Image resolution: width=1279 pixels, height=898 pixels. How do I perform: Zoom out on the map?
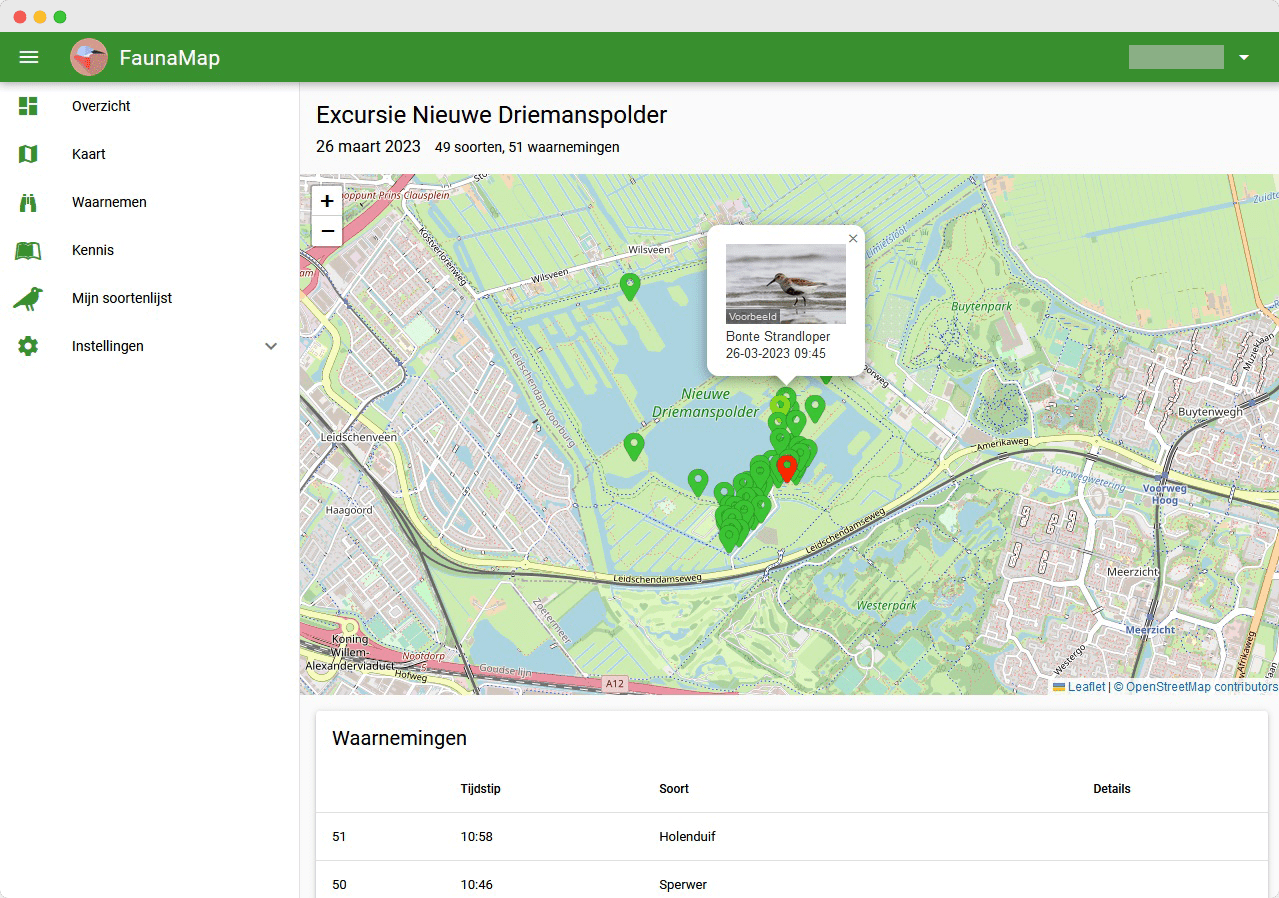click(326, 231)
